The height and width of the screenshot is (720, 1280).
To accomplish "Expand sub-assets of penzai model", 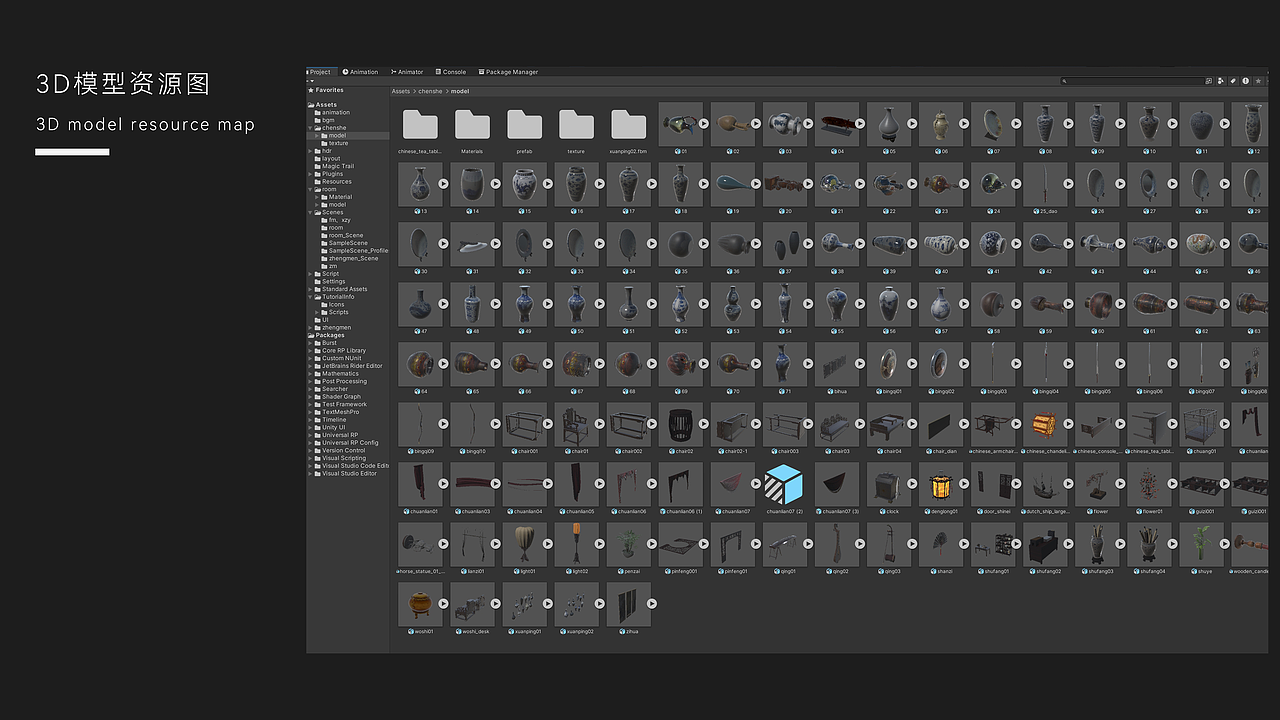I will [652, 544].
